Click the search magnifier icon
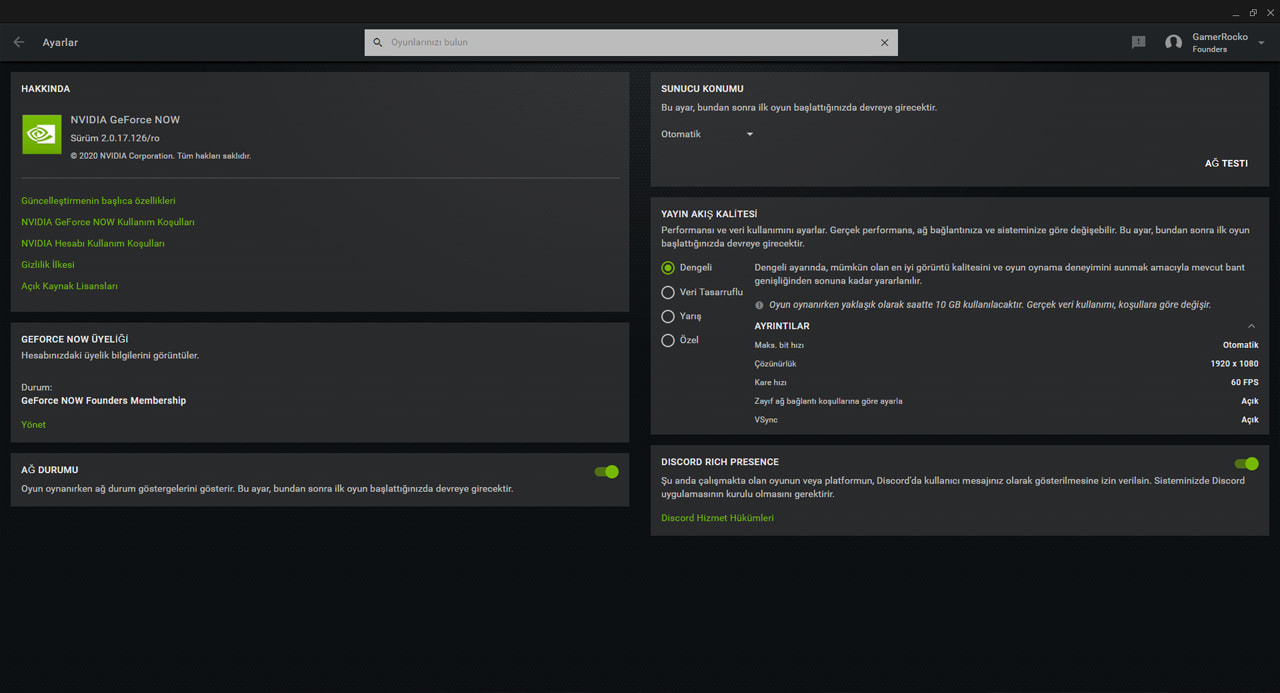Screen dimensions: 1280x693 click(x=378, y=43)
